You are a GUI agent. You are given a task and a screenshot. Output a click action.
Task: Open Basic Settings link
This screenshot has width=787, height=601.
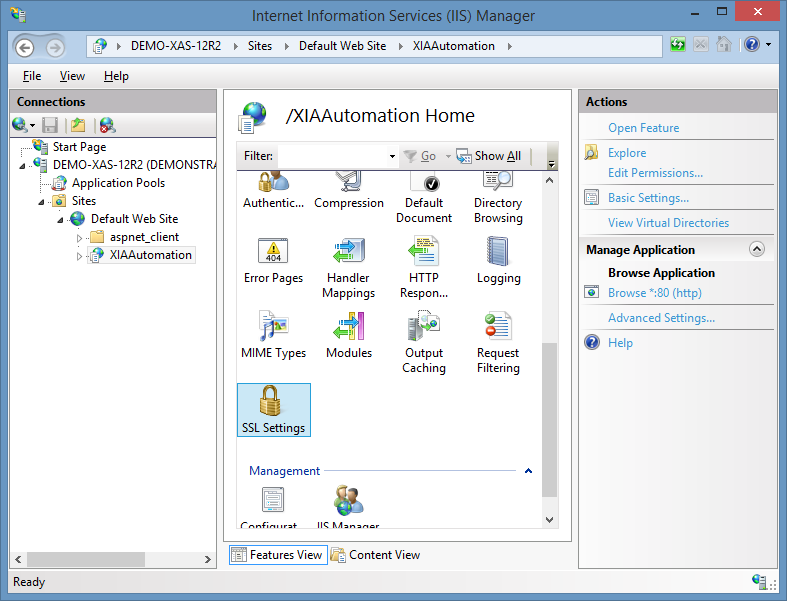(648, 198)
